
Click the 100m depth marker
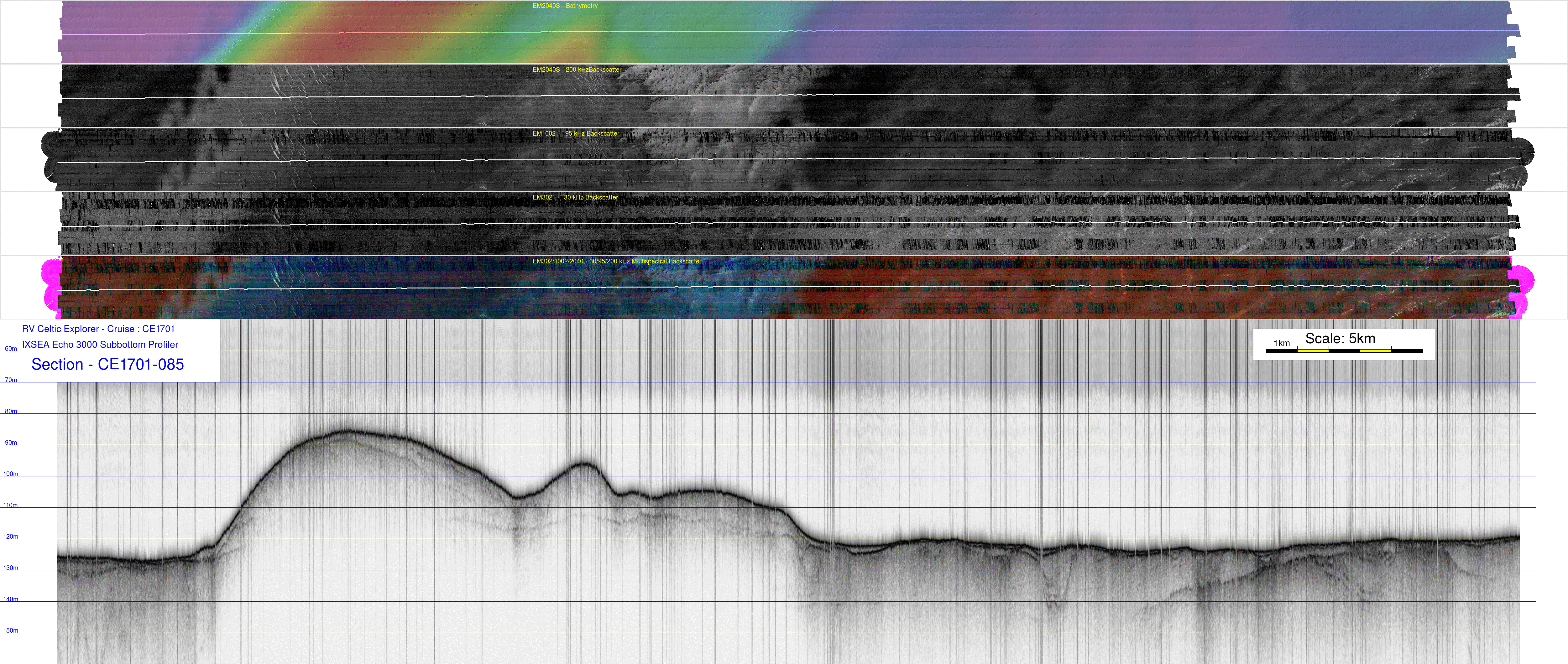11,474
